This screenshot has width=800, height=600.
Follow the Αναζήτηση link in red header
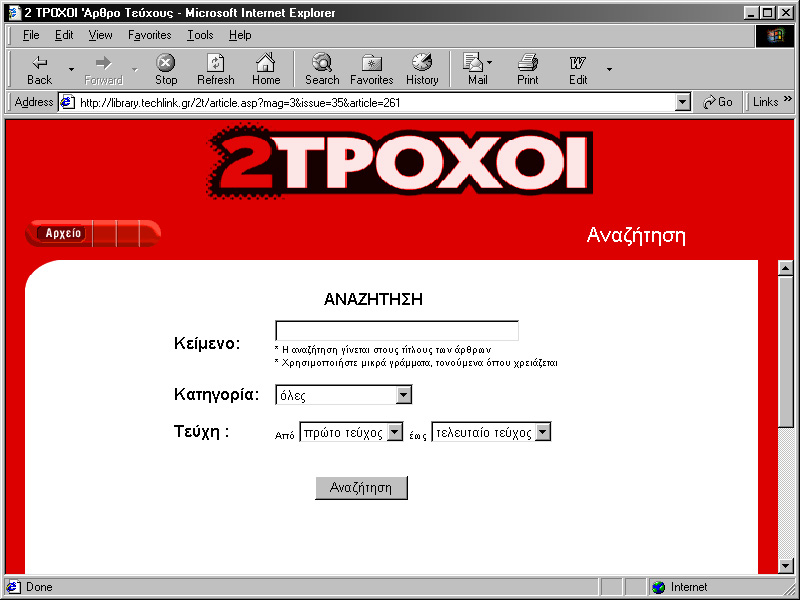coord(636,235)
